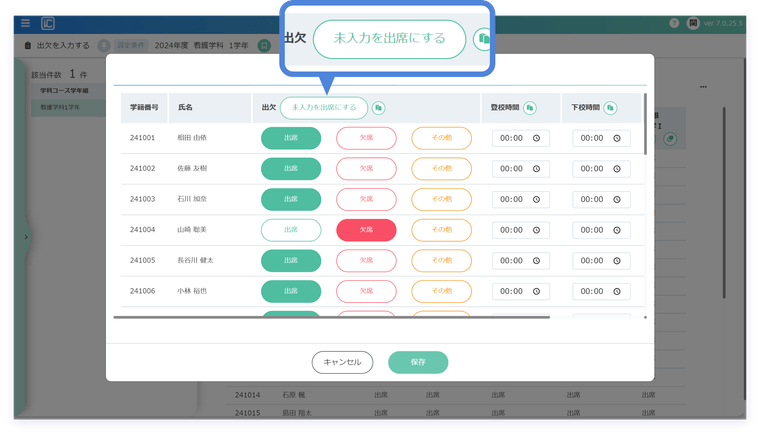Click 241015 row in background table
760x436 pixels.
(x=456, y=413)
